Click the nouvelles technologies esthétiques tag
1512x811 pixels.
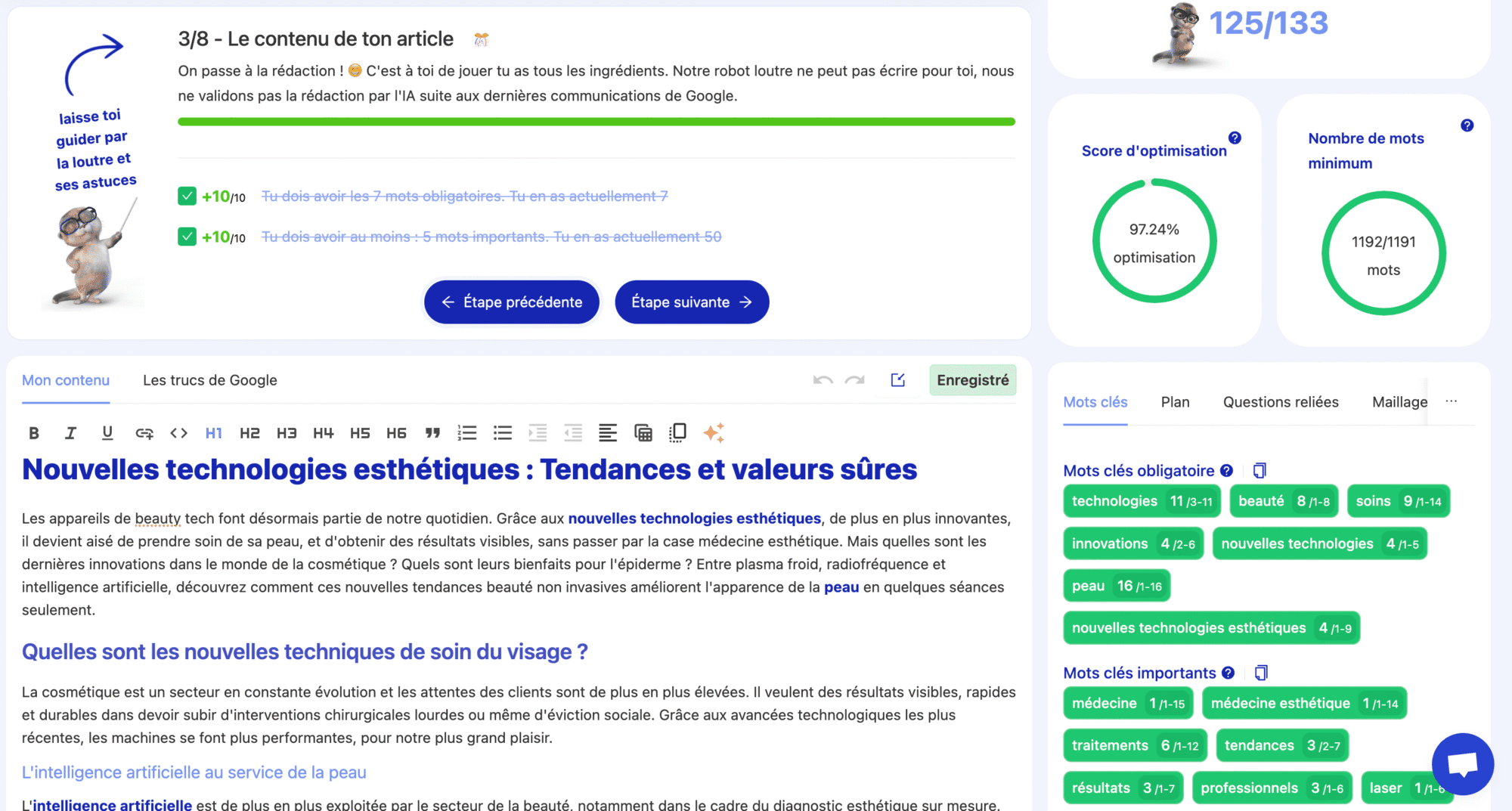[1211, 628]
